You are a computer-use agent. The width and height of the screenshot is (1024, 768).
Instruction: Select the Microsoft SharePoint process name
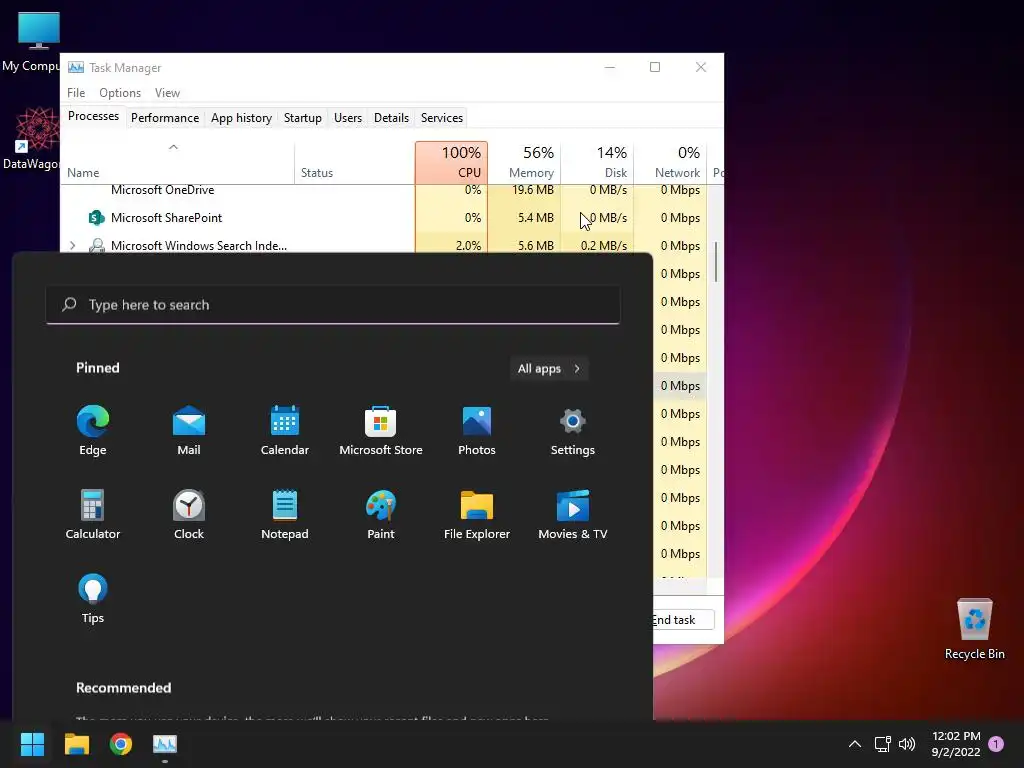point(167,217)
